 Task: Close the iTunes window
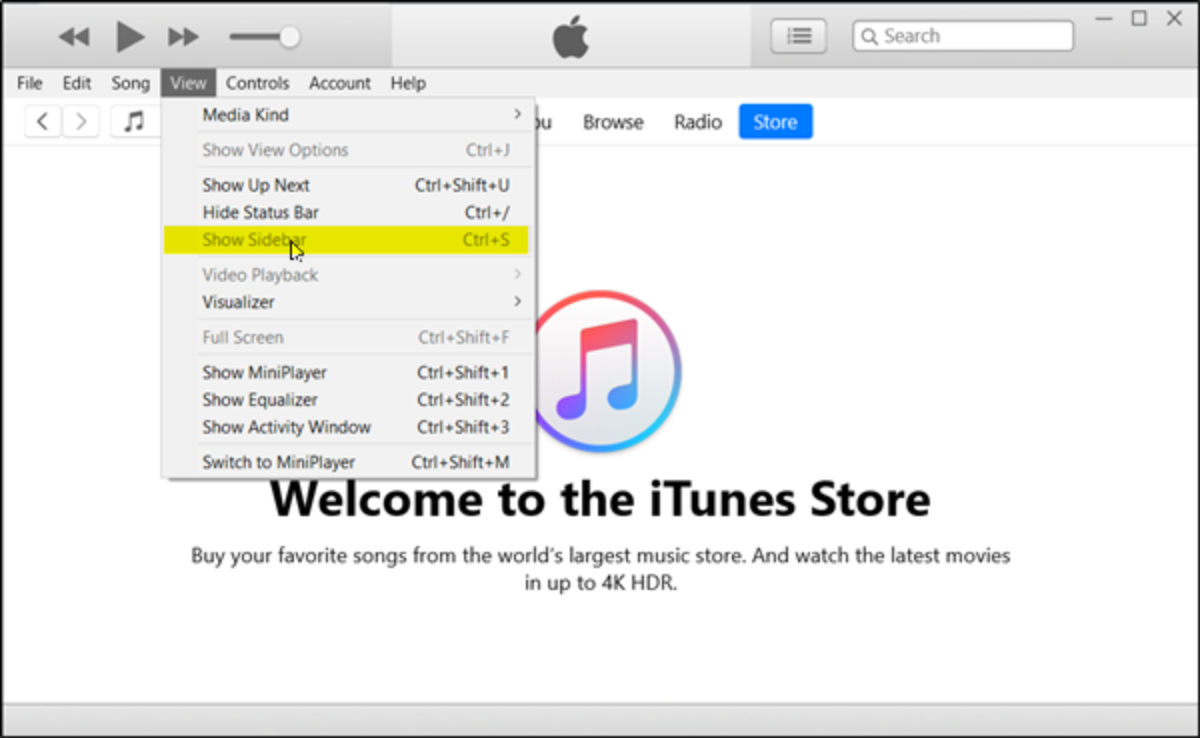(x=1175, y=18)
